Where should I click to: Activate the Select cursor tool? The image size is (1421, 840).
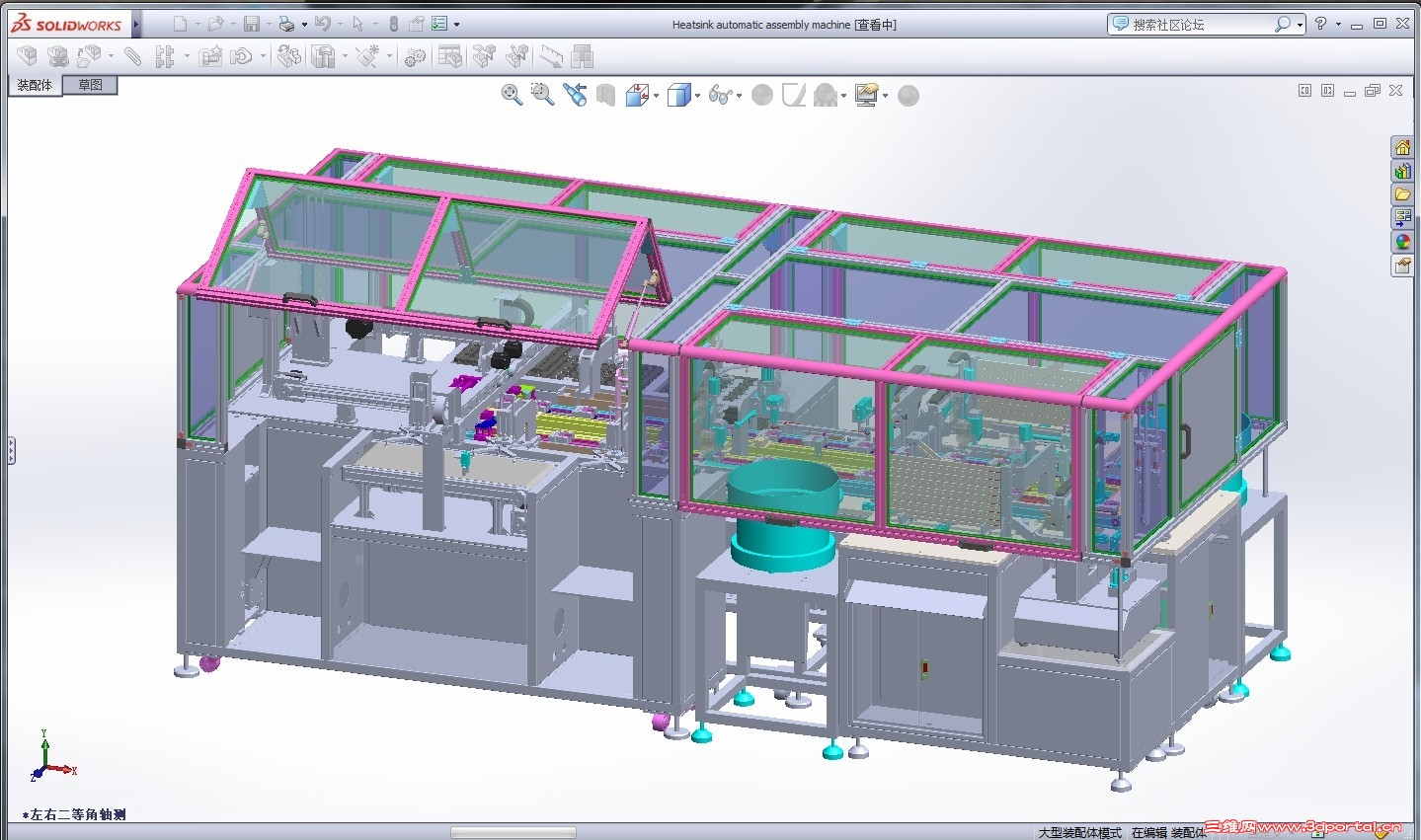(x=357, y=24)
